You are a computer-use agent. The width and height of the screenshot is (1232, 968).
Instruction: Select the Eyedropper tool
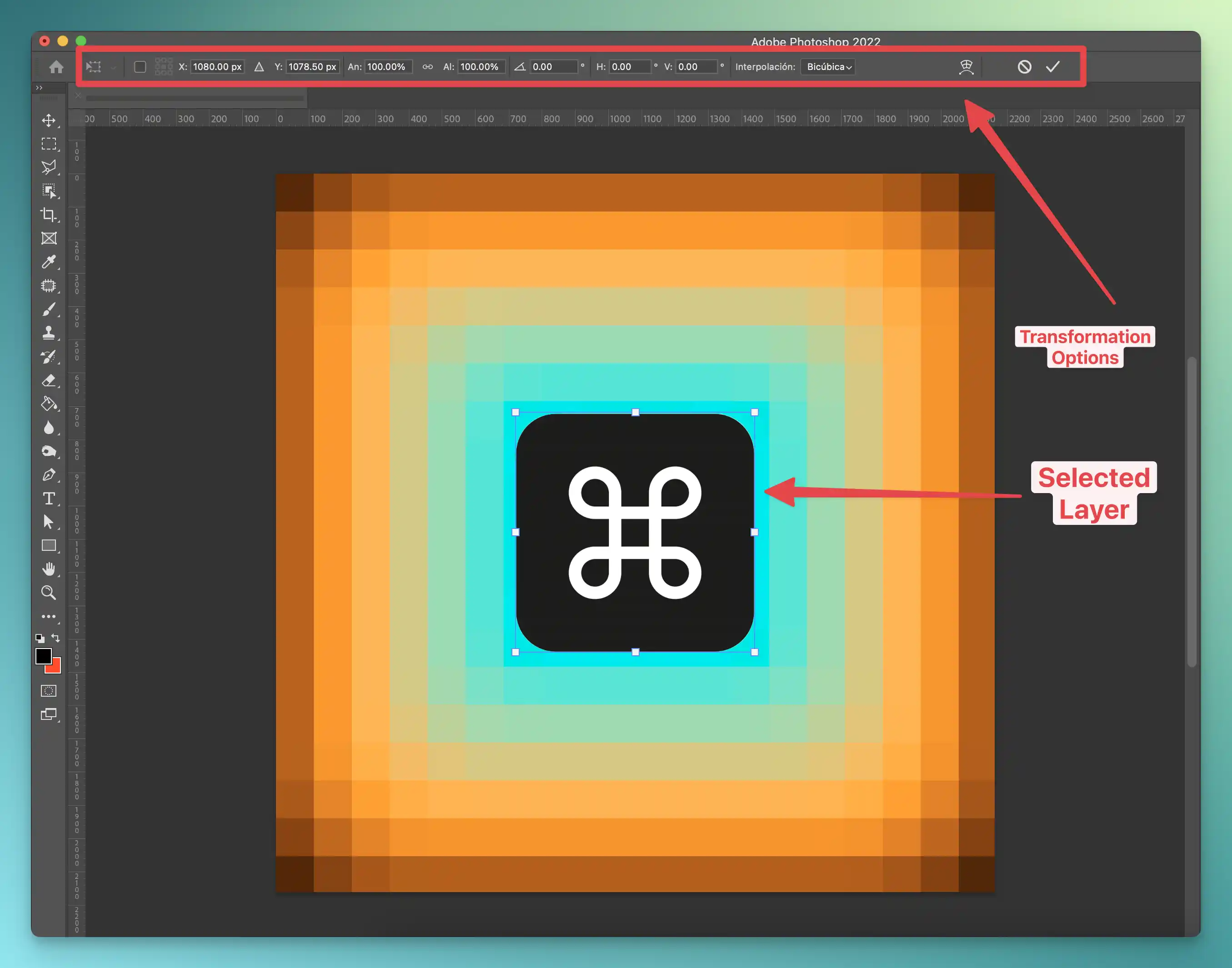coord(49,262)
